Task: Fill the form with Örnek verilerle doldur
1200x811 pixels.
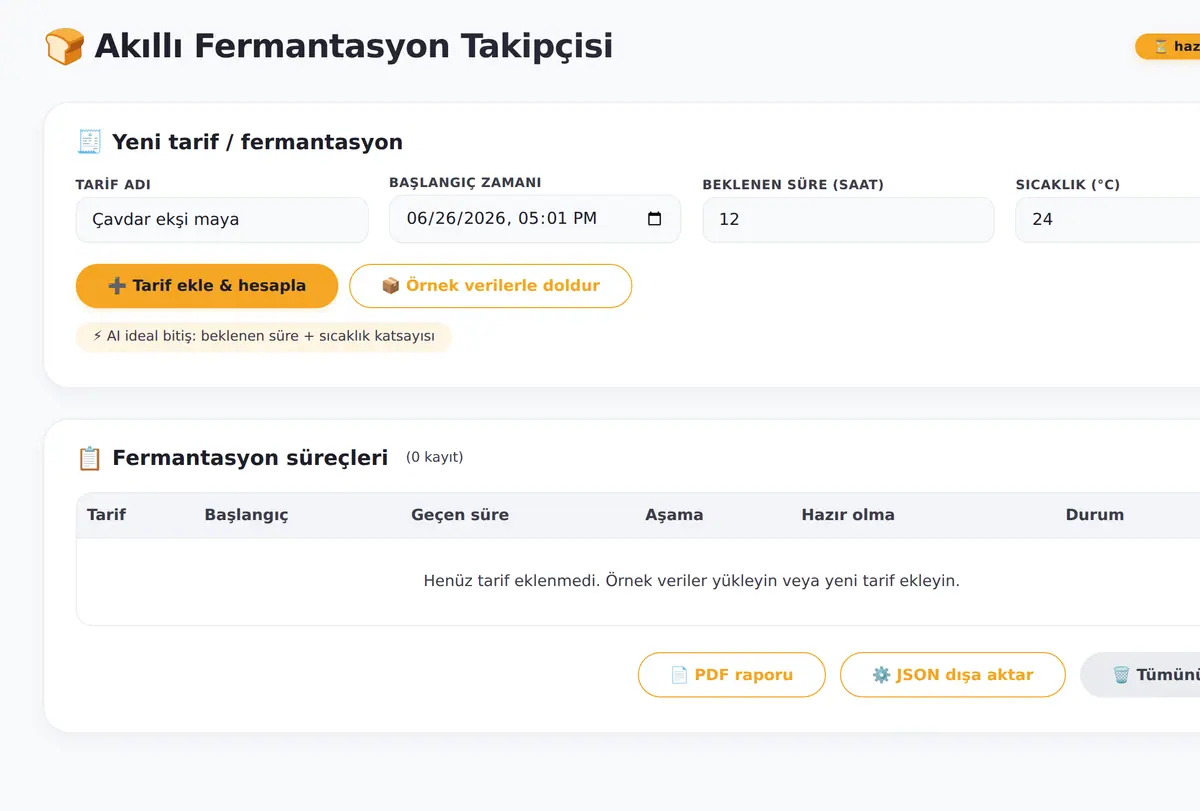Action: (490, 286)
